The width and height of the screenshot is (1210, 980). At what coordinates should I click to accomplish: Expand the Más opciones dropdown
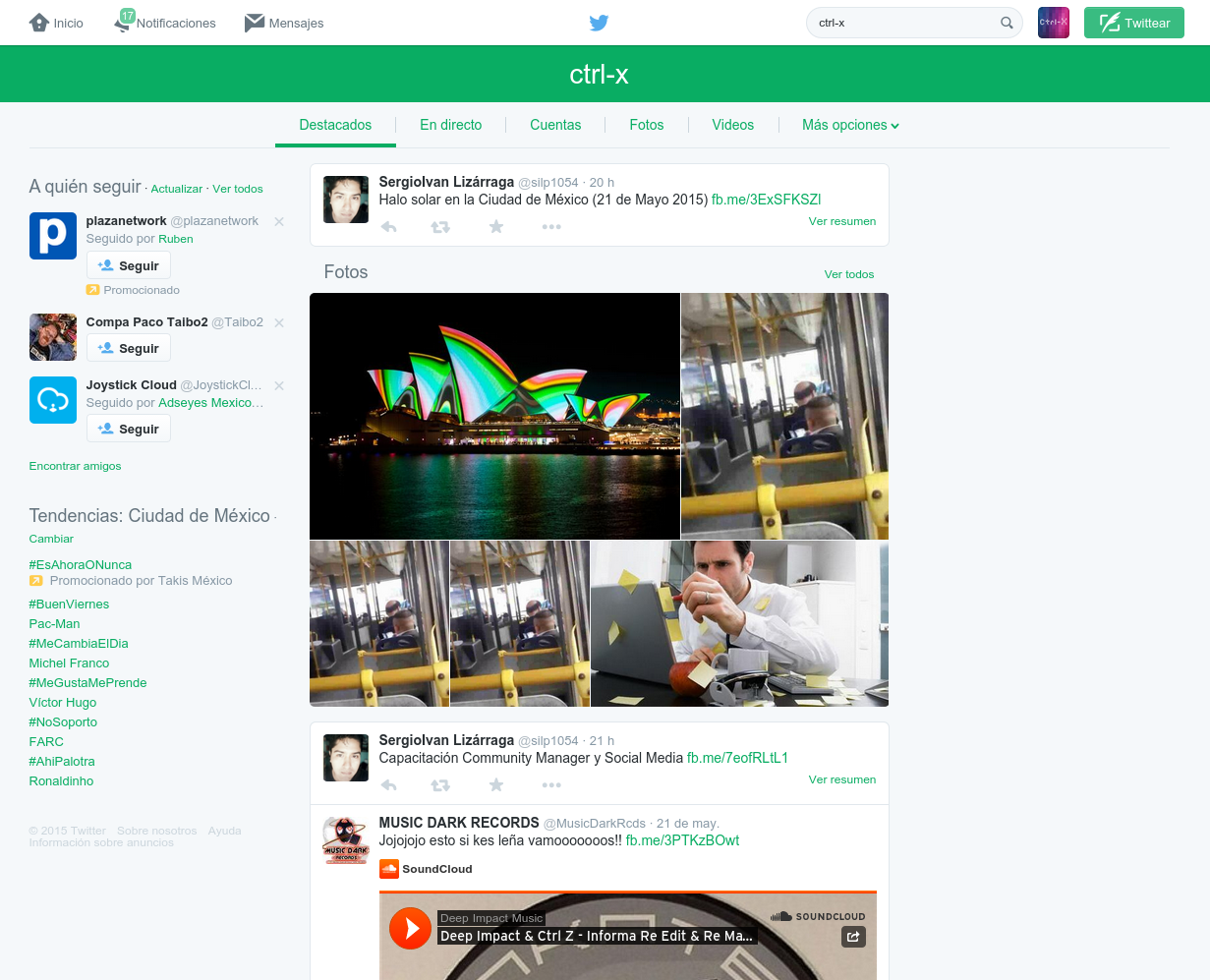(x=850, y=125)
